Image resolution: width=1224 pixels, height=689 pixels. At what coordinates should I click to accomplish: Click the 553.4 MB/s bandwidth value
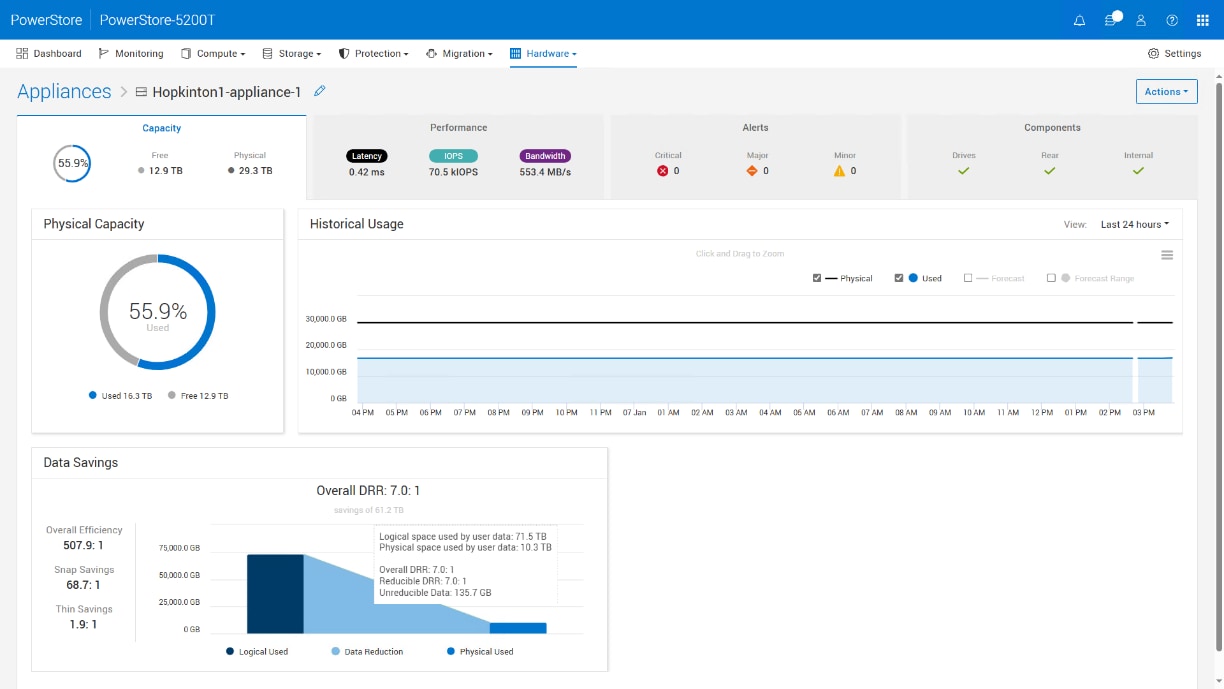[x=545, y=172]
